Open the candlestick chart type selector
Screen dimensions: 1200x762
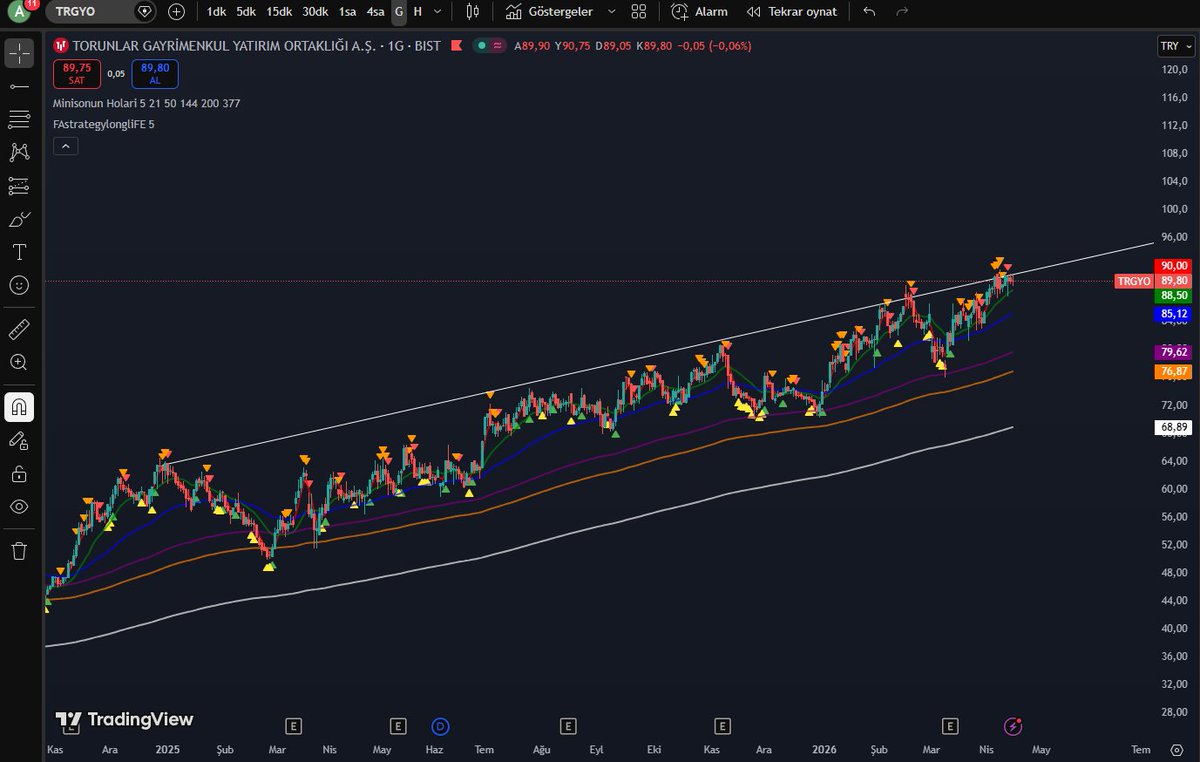click(473, 12)
